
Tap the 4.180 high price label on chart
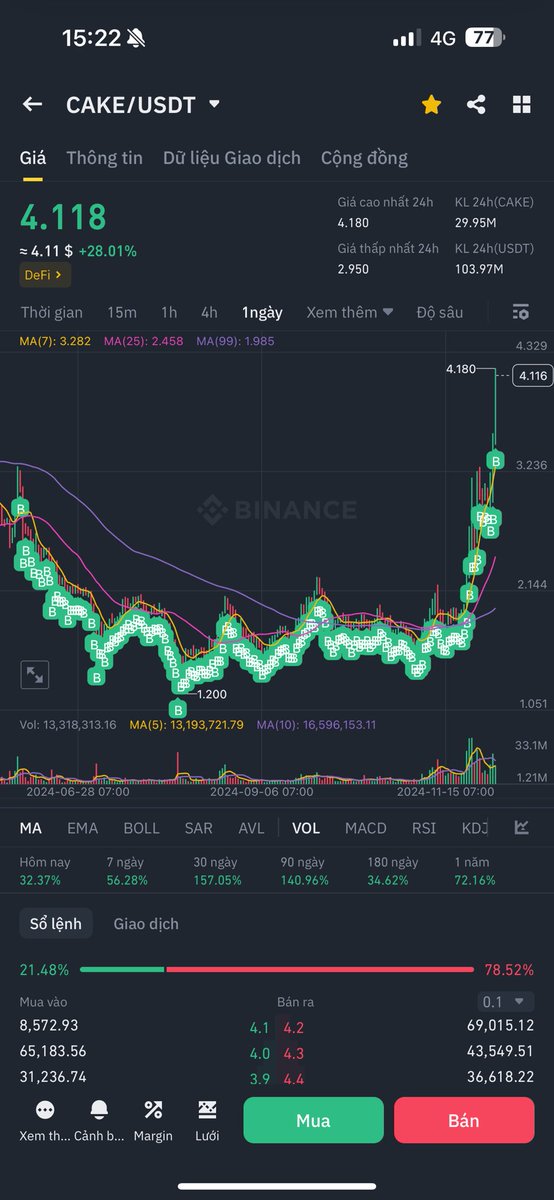pos(461,369)
